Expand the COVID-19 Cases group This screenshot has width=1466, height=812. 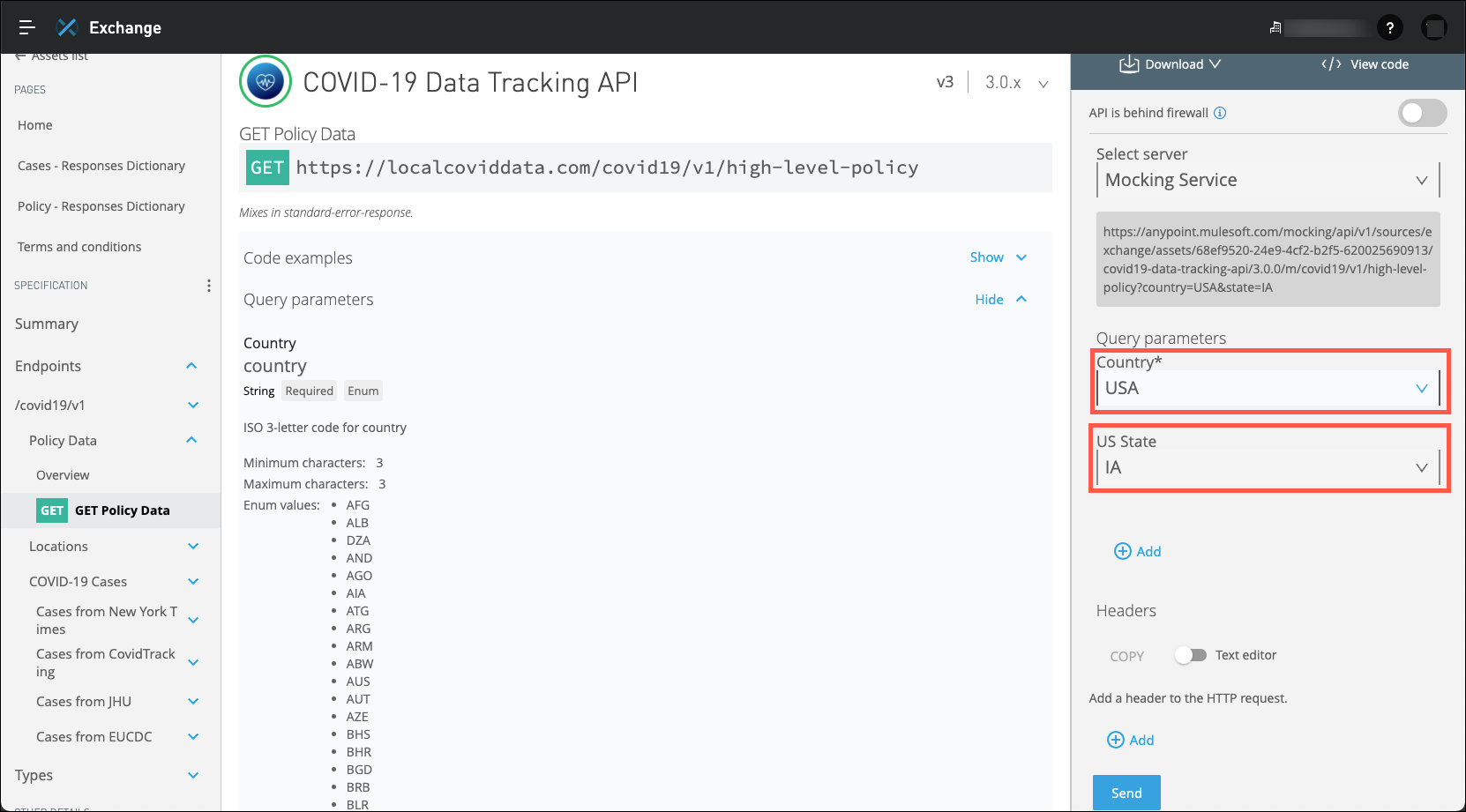[193, 582]
